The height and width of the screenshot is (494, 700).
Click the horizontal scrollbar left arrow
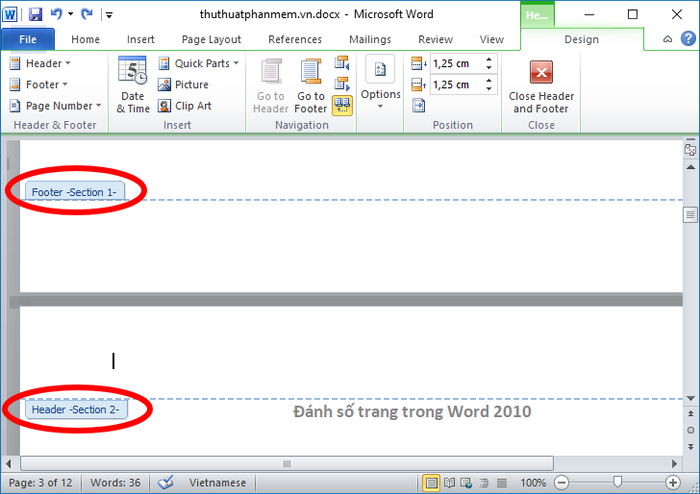click(8, 464)
